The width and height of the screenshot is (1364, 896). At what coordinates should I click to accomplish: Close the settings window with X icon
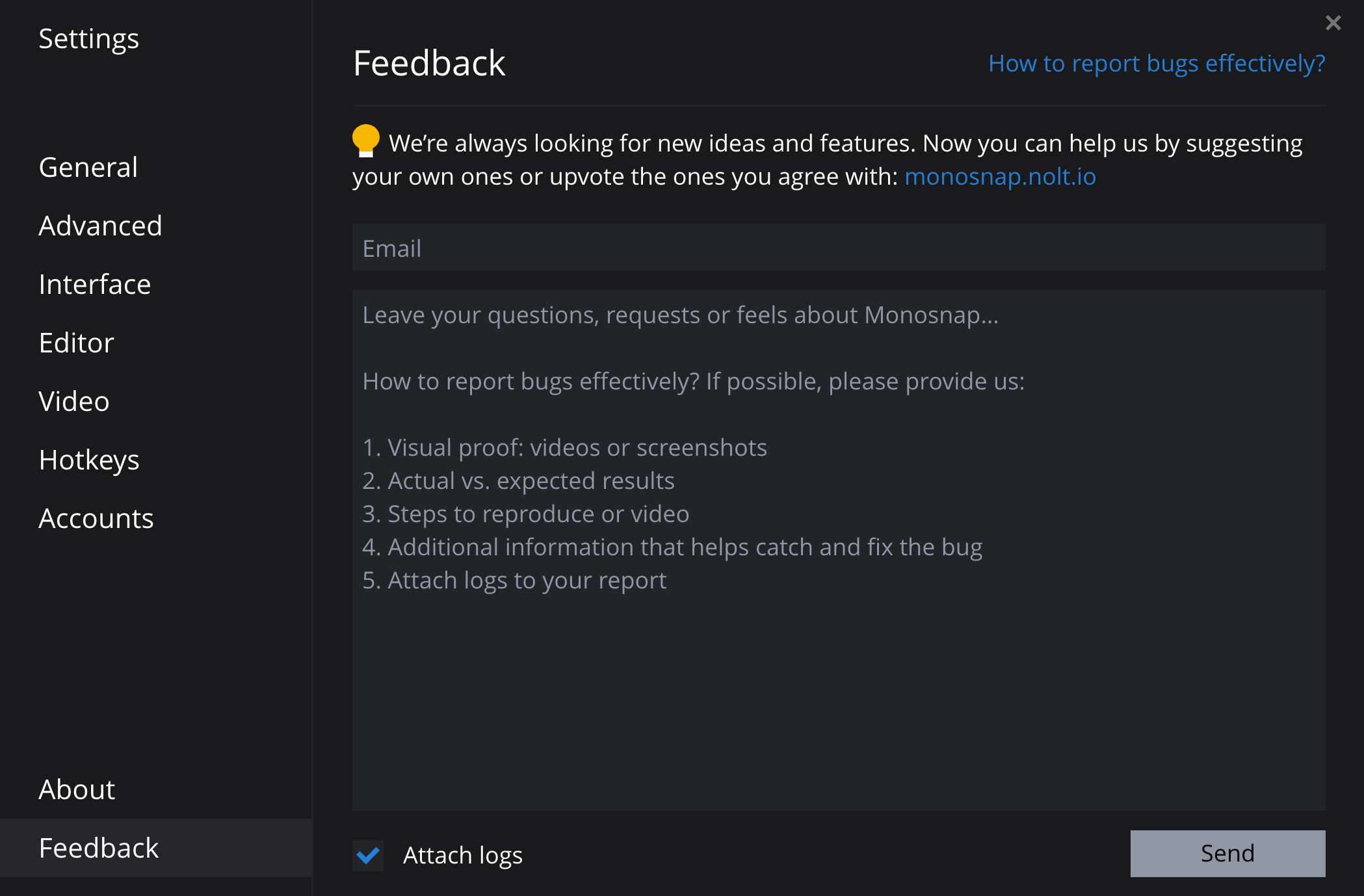[x=1333, y=23]
